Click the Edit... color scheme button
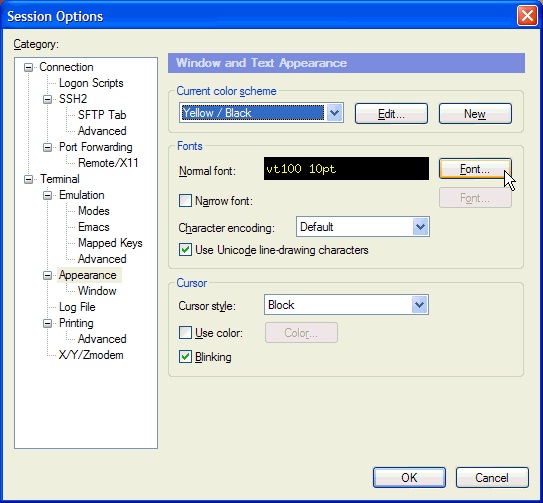Image resolution: width=543 pixels, height=503 pixels. click(391, 114)
